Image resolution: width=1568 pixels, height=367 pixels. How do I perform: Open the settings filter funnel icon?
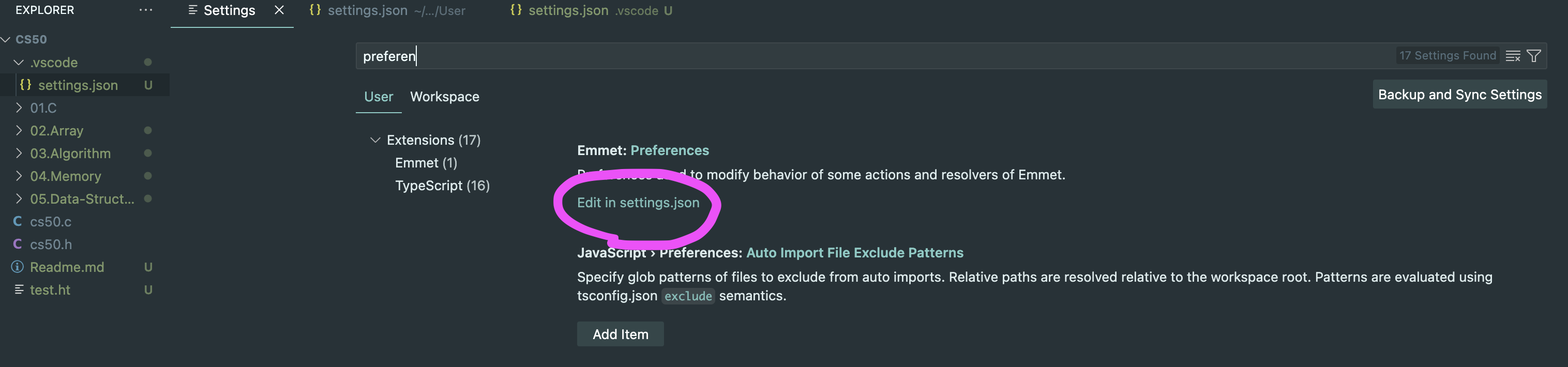[x=1534, y=56]
